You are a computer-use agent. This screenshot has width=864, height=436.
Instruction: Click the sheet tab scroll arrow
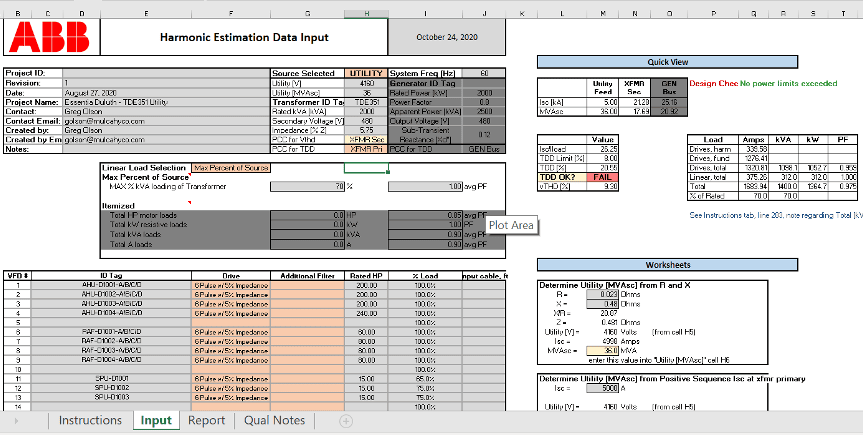[x=17, y=421]
